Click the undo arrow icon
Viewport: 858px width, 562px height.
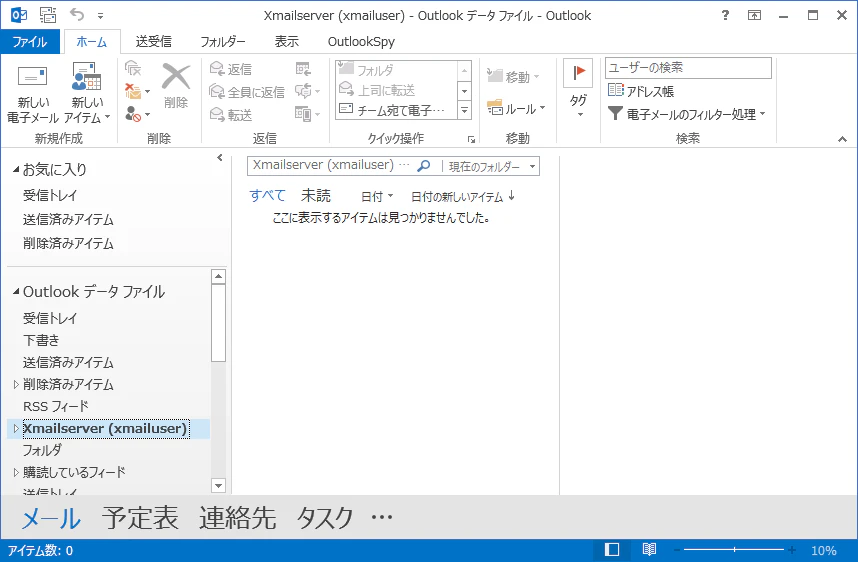(77, 15)
